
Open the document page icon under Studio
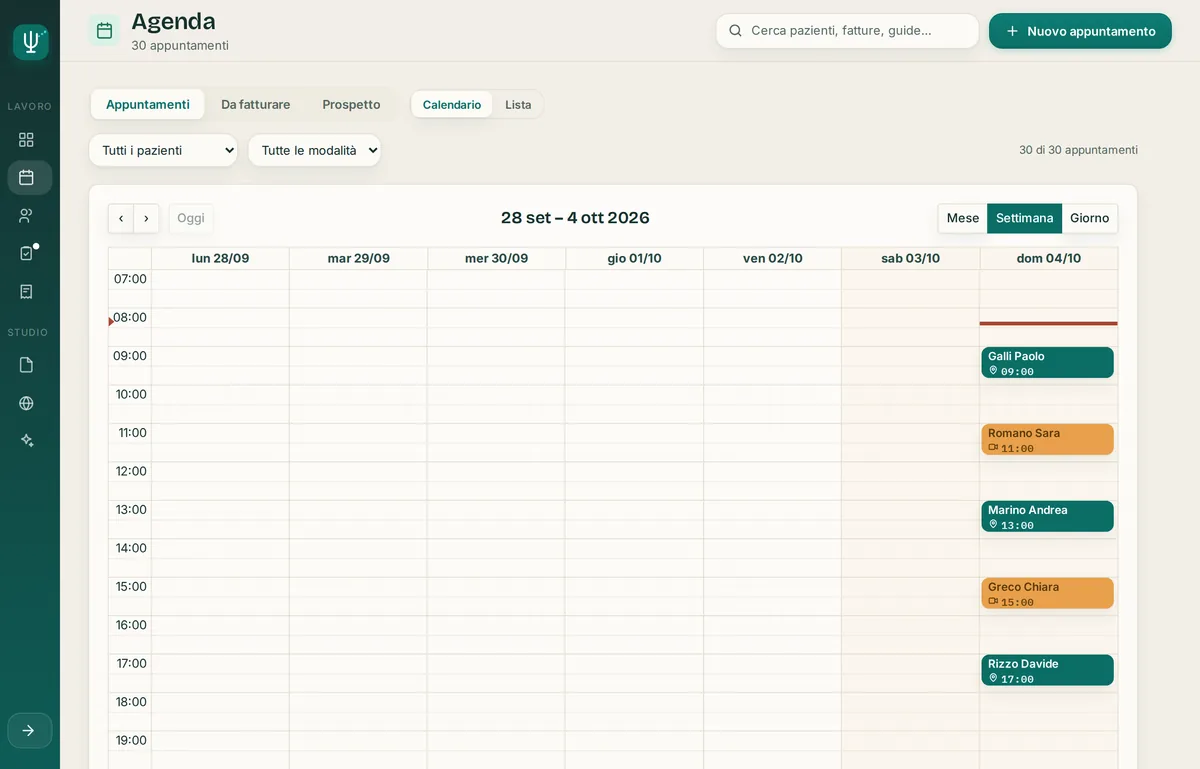click(x=27, y=365)
